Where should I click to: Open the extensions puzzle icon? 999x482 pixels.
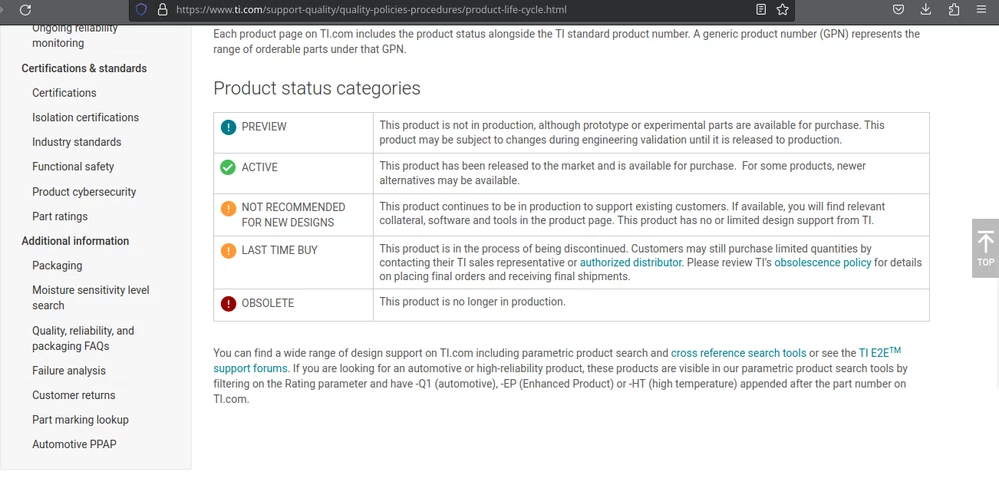click(x=954, y=10)
